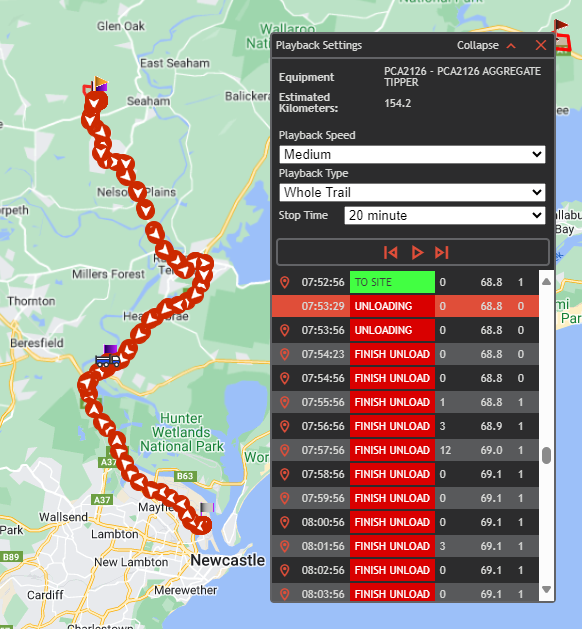Click location pin for 08:01:56 row
582x629 pixels.
284,546
